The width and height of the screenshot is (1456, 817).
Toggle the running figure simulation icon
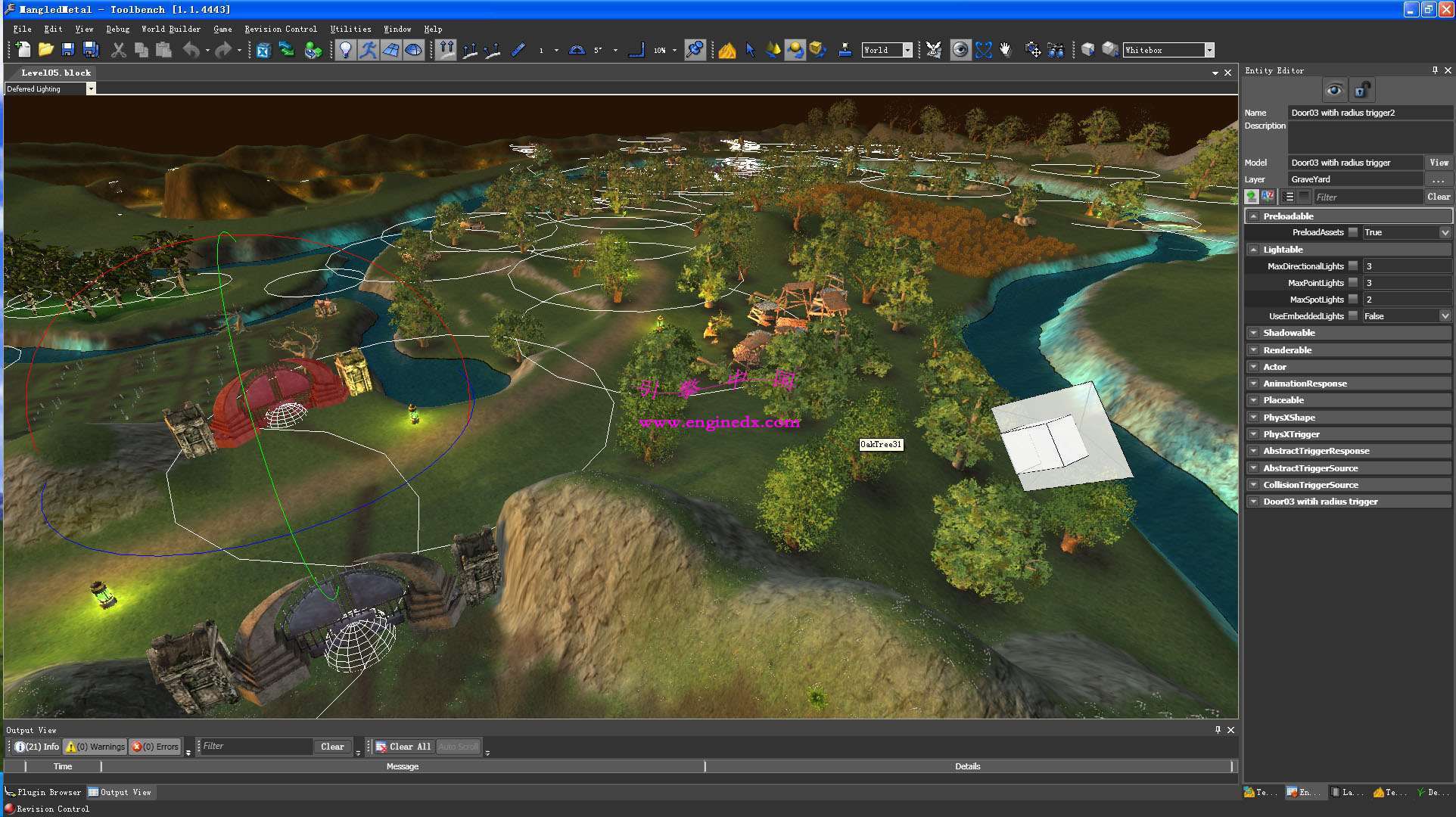369,50
